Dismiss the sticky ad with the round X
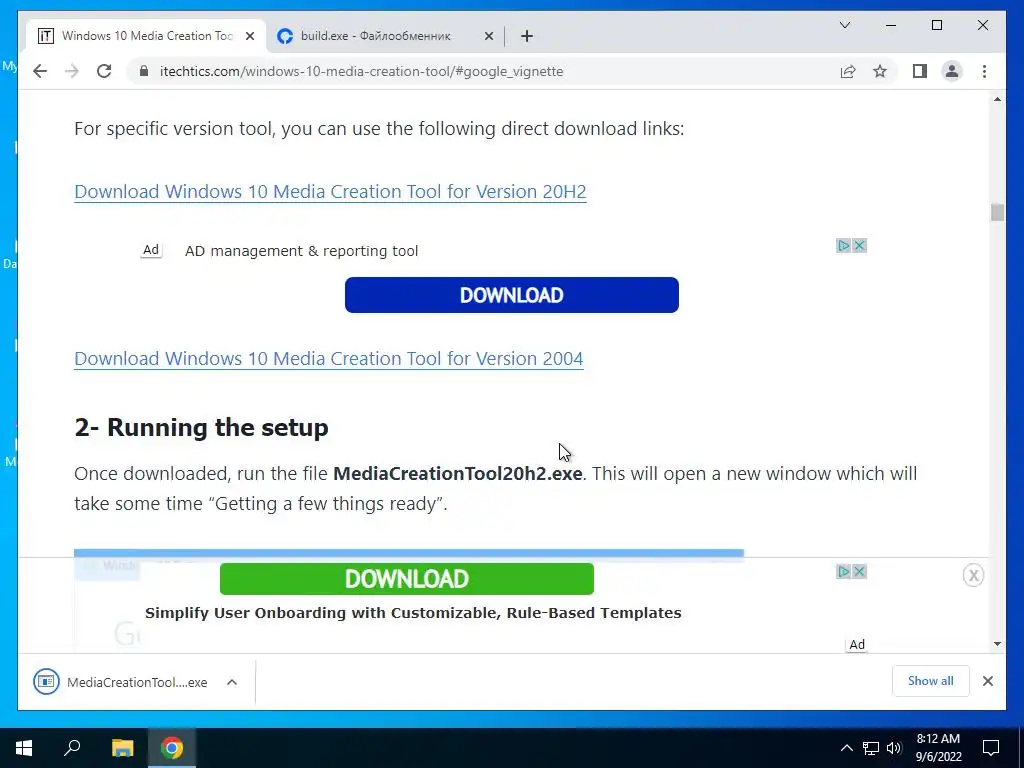The height and width of the screenshot is (768, 1024). (x=973, y=575)
